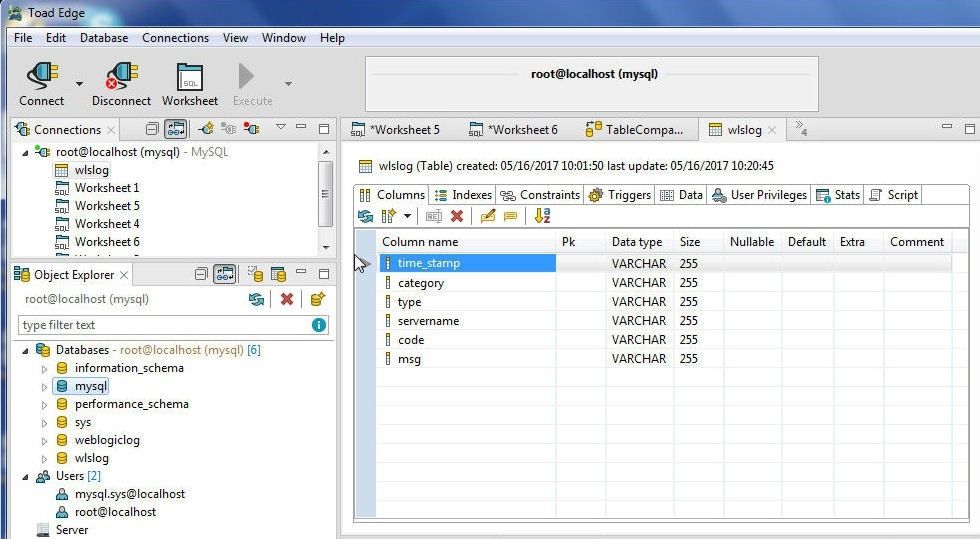980x539 pixels.
Task: Collapse root@localhost (mysql) connection node
Action: (25, 153)
